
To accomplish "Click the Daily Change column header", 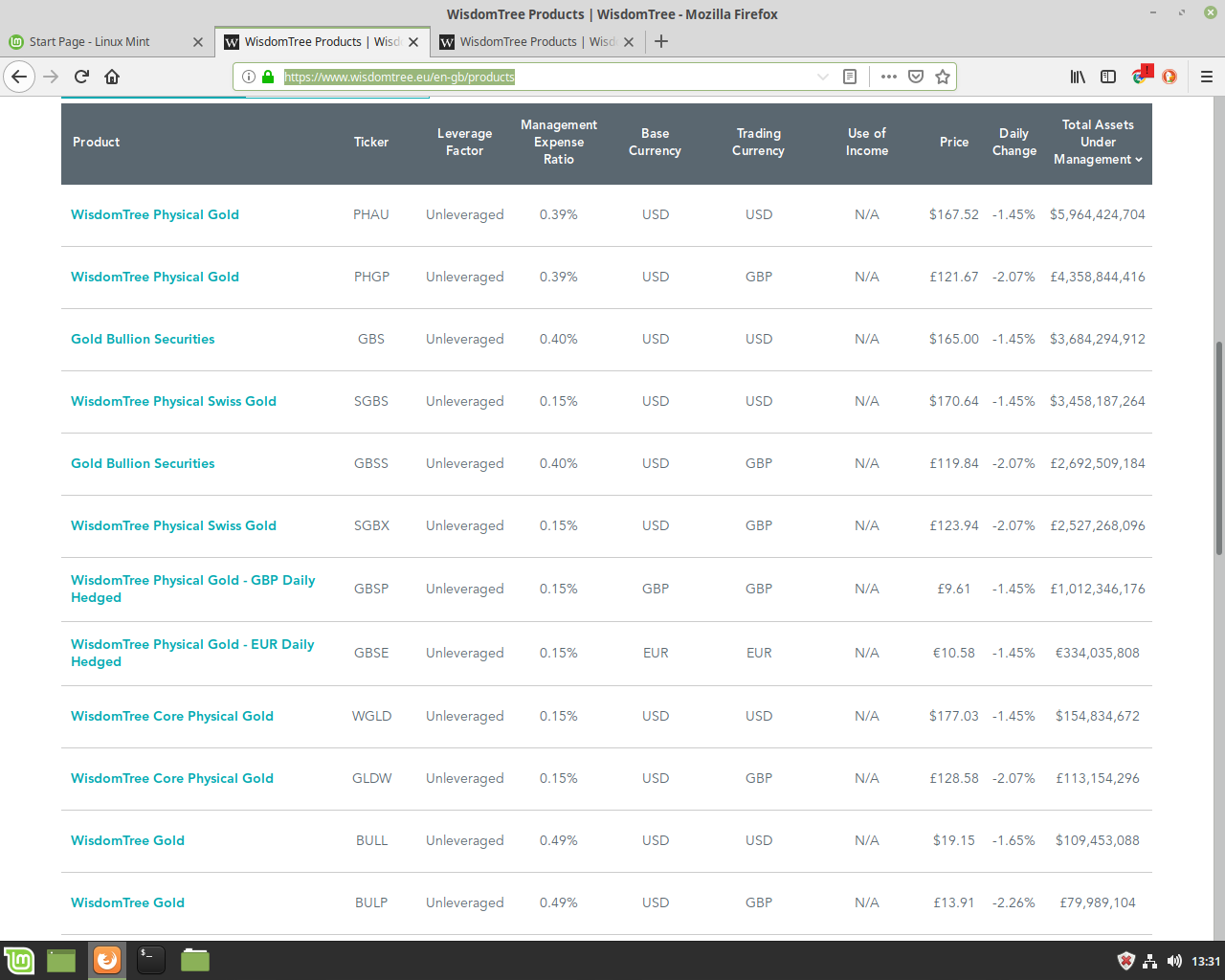I will click(x=1014, y=142).
